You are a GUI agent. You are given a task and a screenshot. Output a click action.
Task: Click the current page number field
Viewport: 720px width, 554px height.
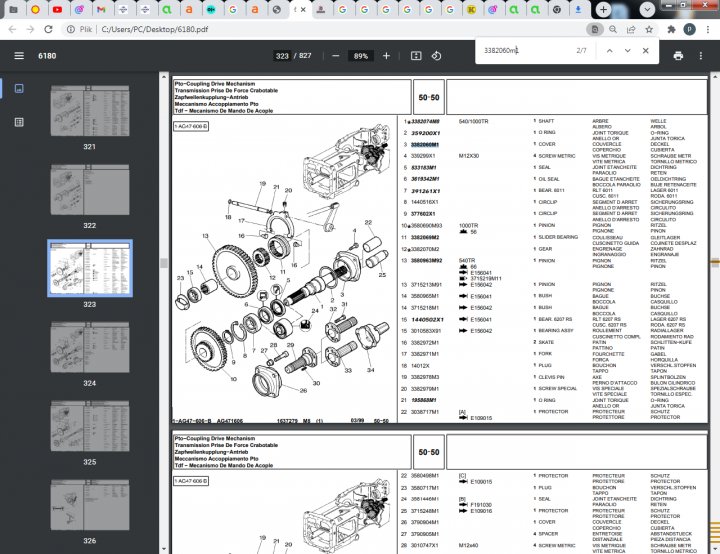point(282,56)
